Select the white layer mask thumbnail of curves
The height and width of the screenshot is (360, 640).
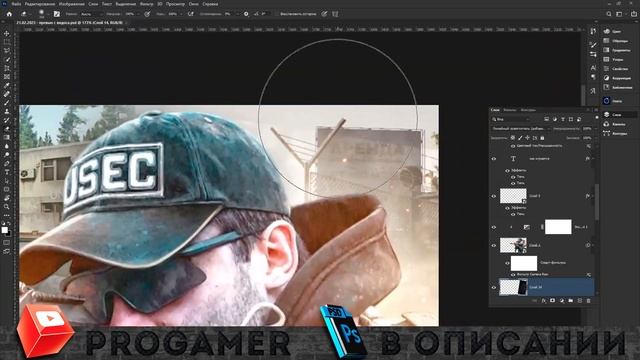pyautogui.click(x=558, y=227)
